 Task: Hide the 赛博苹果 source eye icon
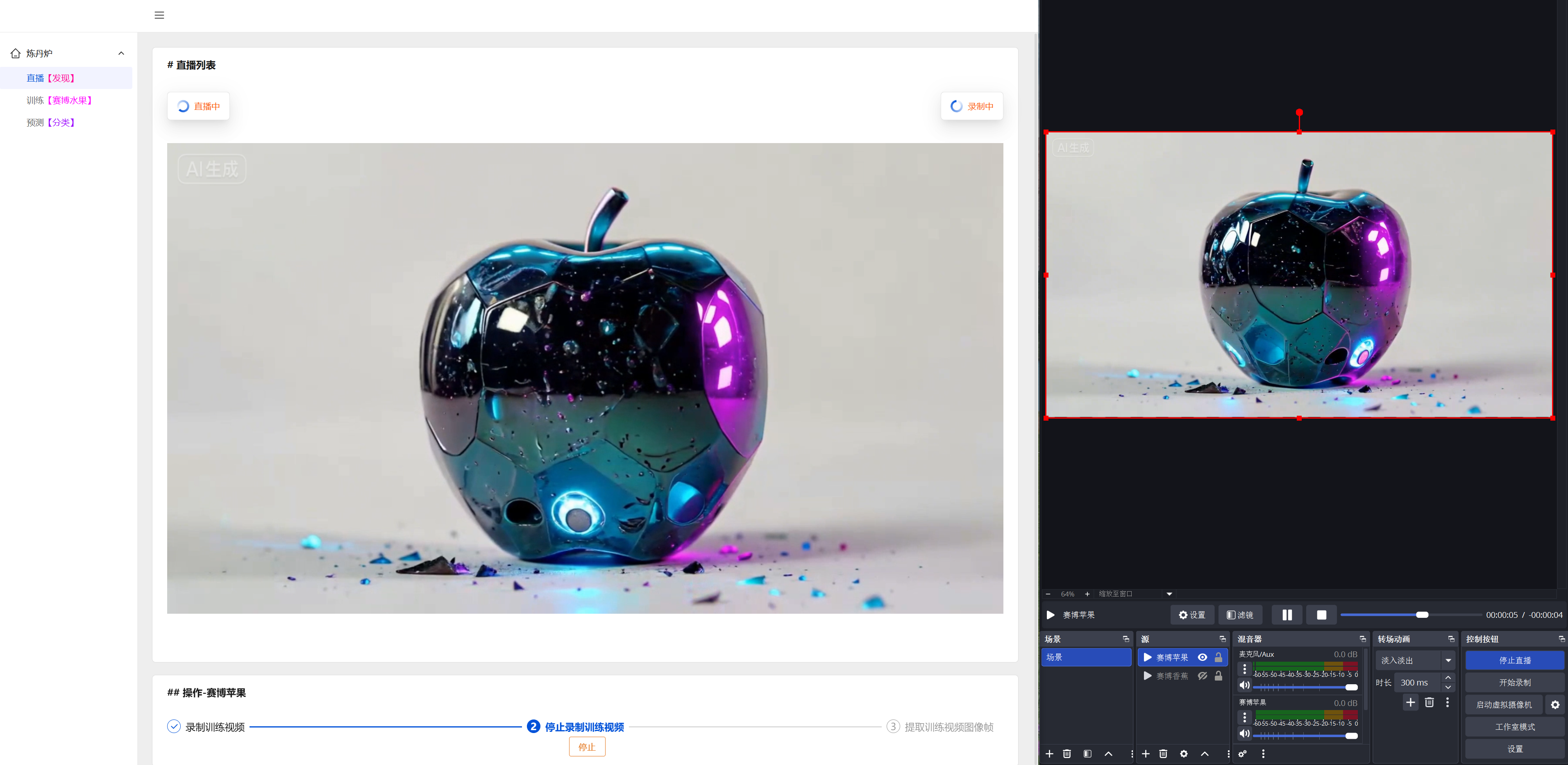pos(1202,657)
